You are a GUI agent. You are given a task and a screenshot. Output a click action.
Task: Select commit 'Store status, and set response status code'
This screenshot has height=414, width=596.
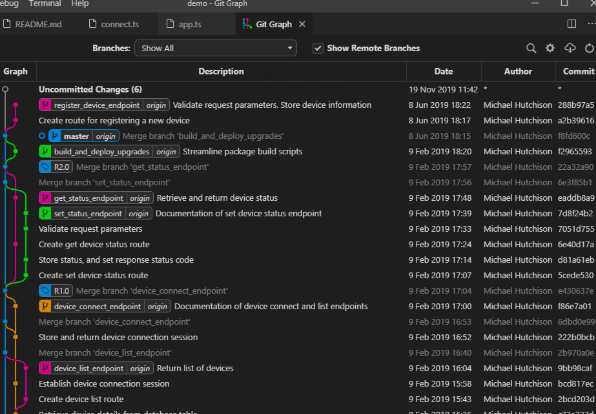click(x=298, y=260)
